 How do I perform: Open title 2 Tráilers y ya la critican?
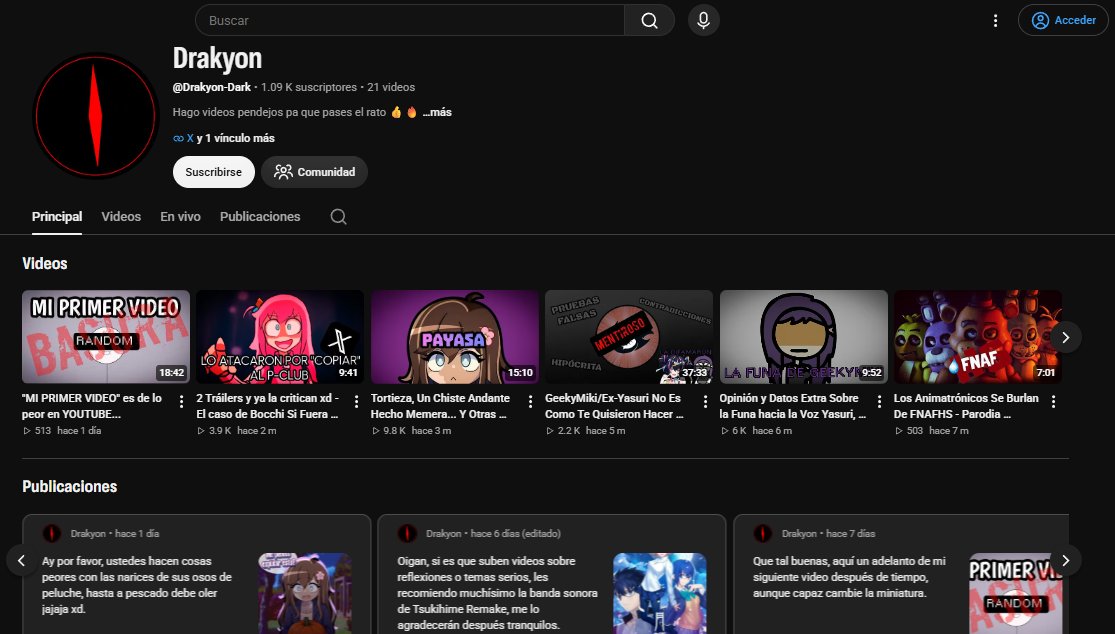pos(268,406)
